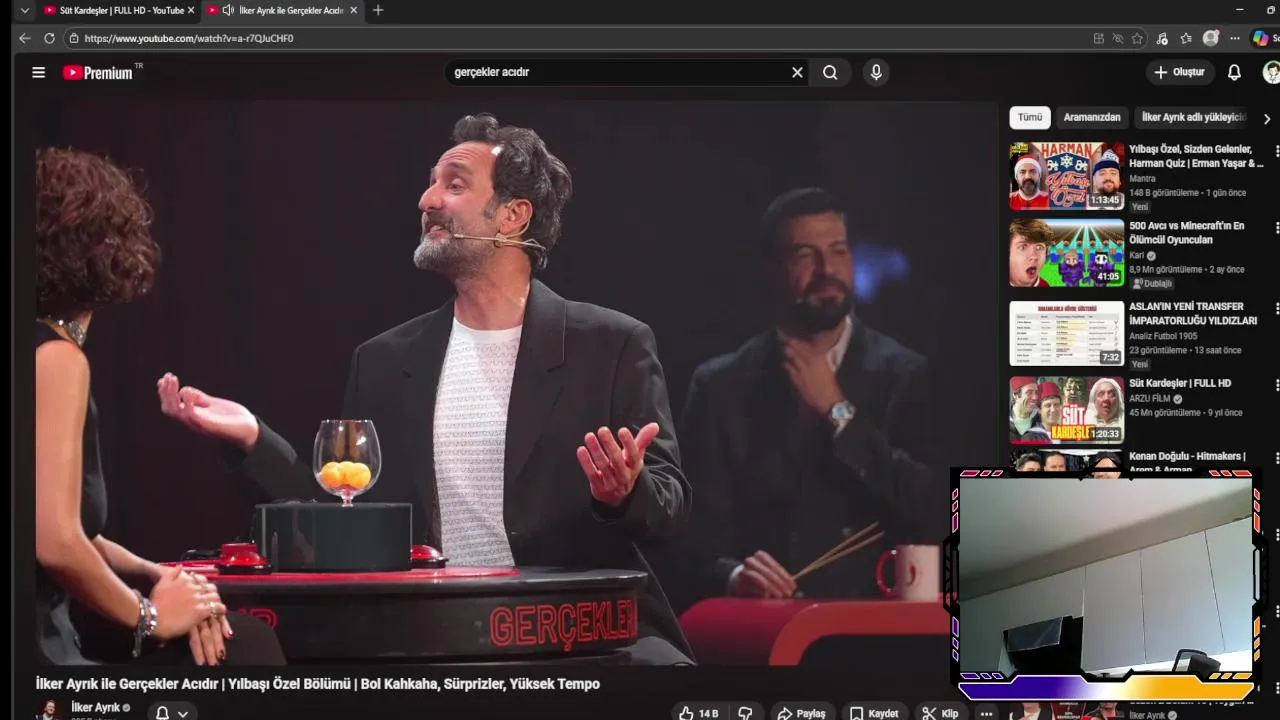Open the Copilot sidebar
The width and height of the screenshot is (1280, 720).
1261,38
